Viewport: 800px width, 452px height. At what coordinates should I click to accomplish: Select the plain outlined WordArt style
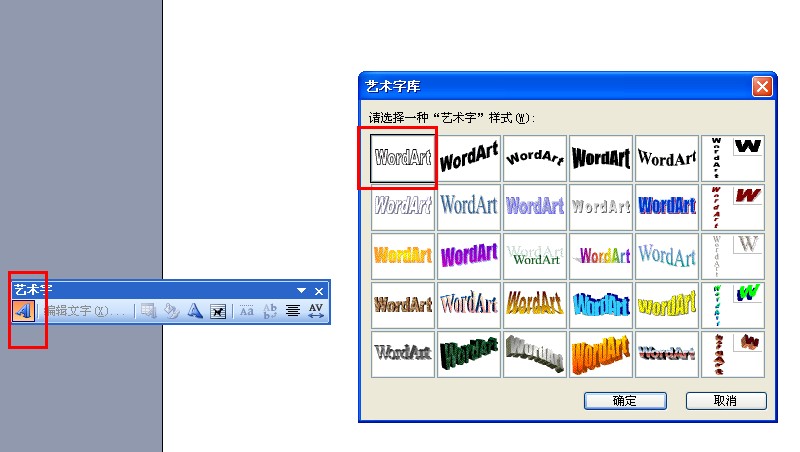click(x=403, y=159)
